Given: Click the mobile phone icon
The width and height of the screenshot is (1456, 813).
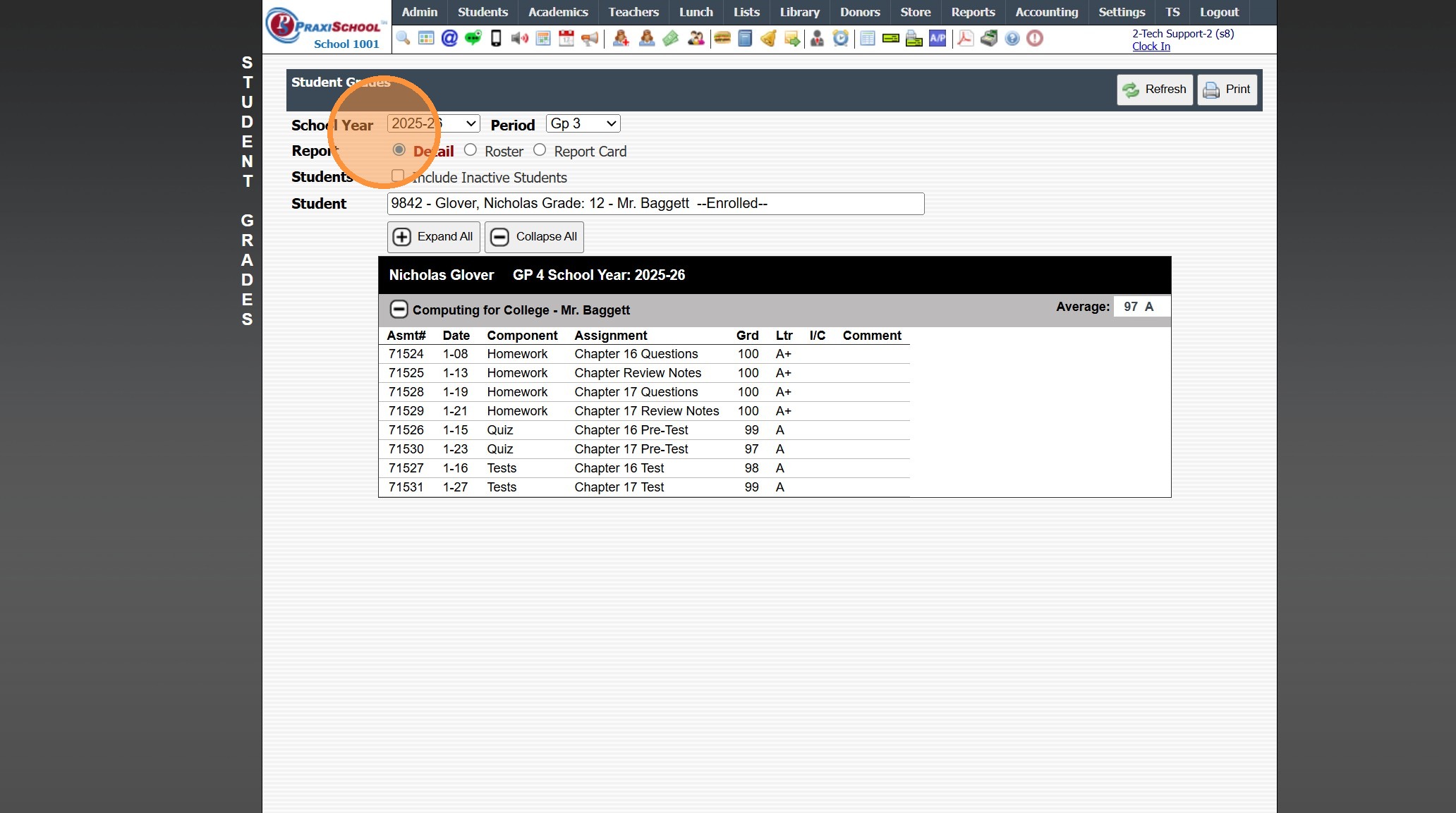Looking at the screenshot, I should [496, 38].
